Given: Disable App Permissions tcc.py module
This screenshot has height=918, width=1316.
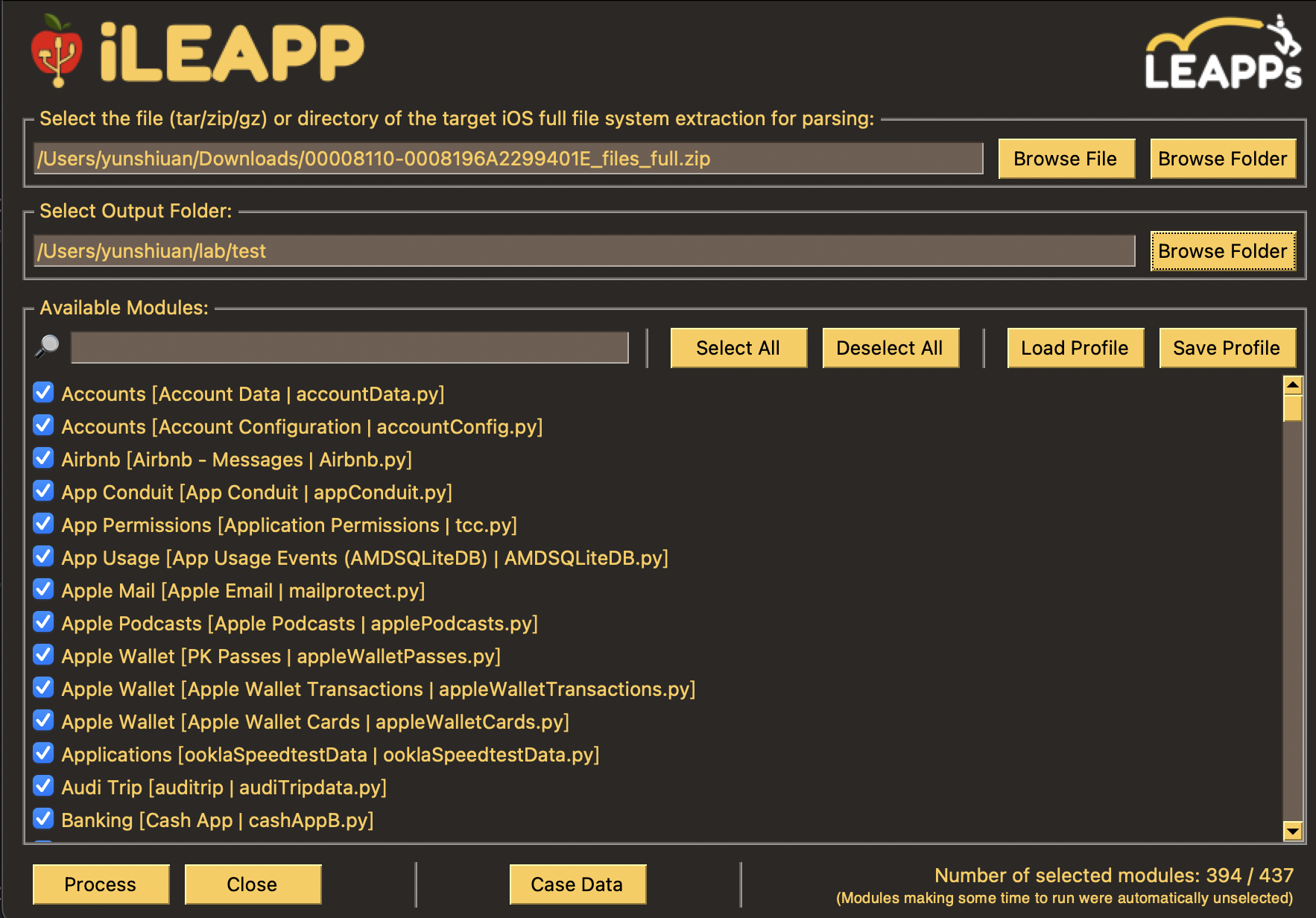Looking at the screenshot, I should tap(44, 524).
